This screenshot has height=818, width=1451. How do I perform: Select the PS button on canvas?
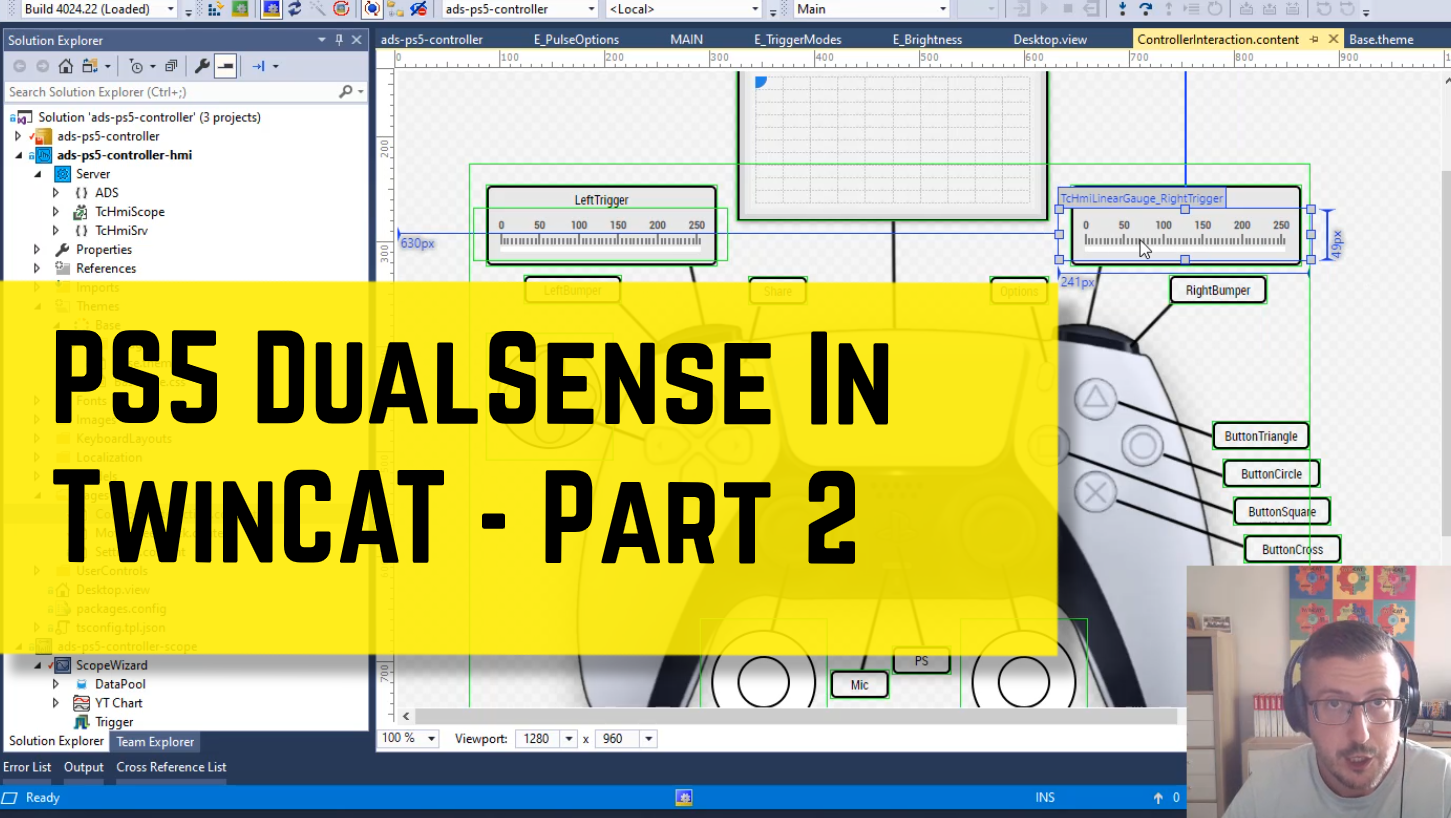(x=922, y=661)
